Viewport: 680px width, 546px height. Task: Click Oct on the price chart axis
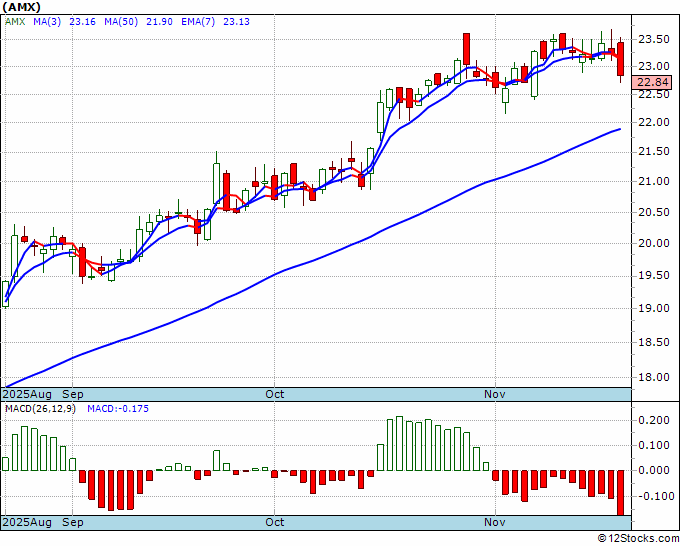point(275,394)
